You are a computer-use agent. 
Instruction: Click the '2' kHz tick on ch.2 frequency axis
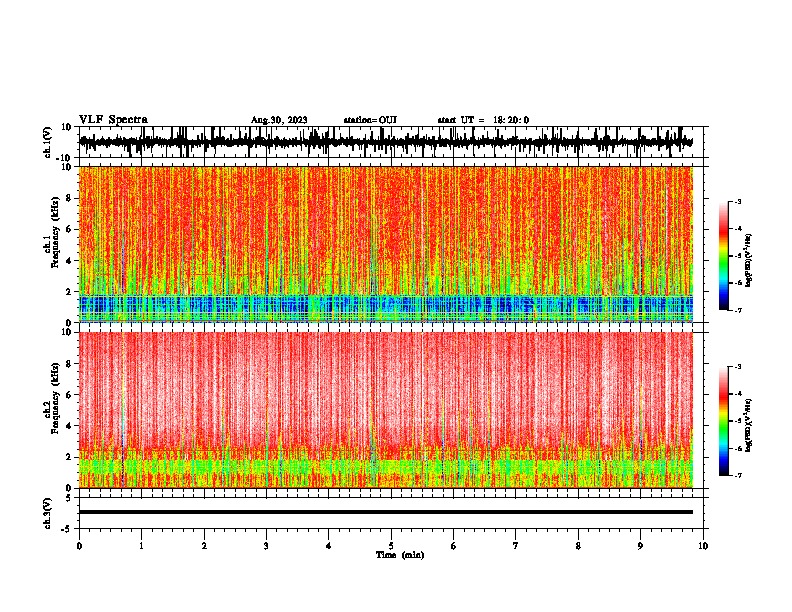click(x=69, y=457)
